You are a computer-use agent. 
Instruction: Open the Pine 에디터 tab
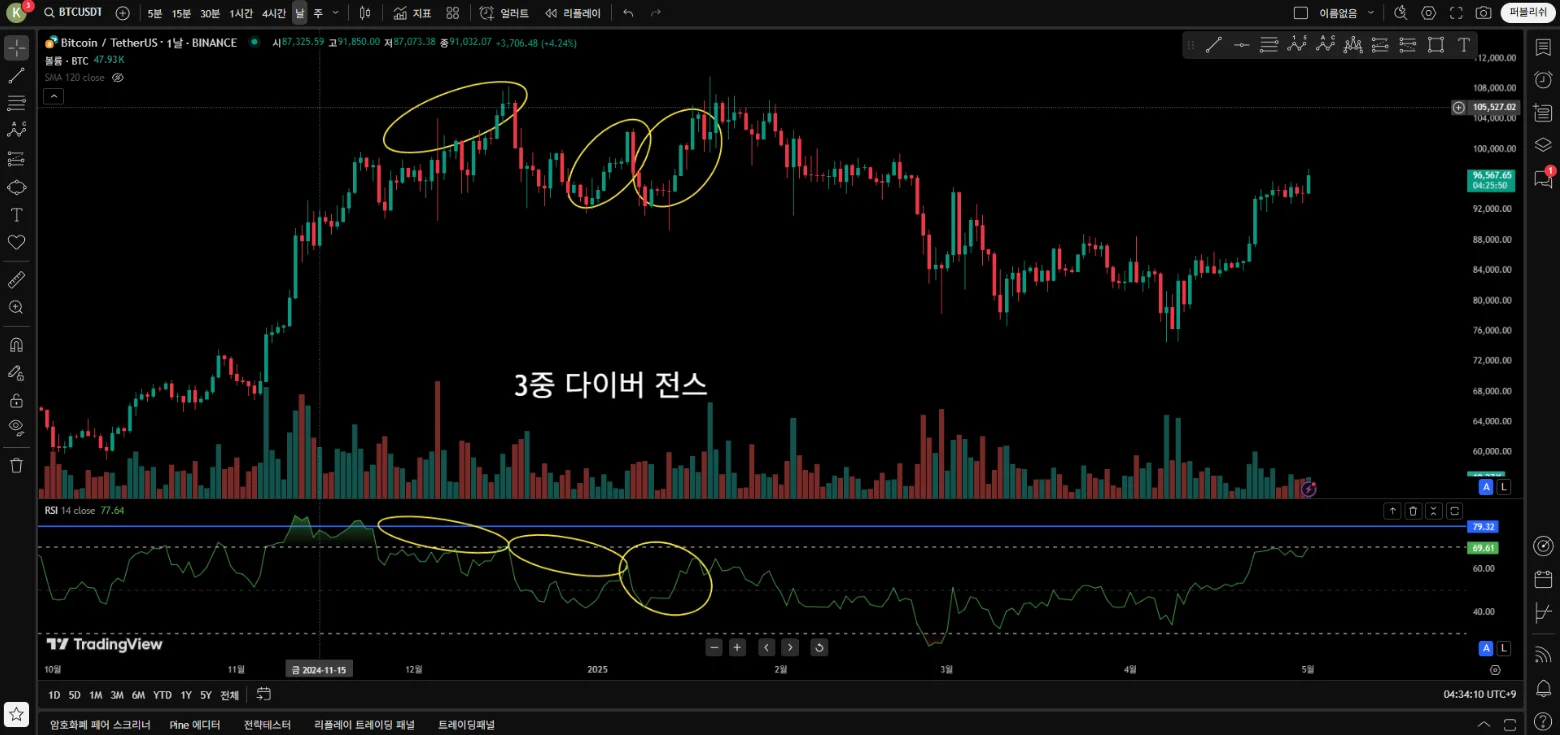pos(195,725)
